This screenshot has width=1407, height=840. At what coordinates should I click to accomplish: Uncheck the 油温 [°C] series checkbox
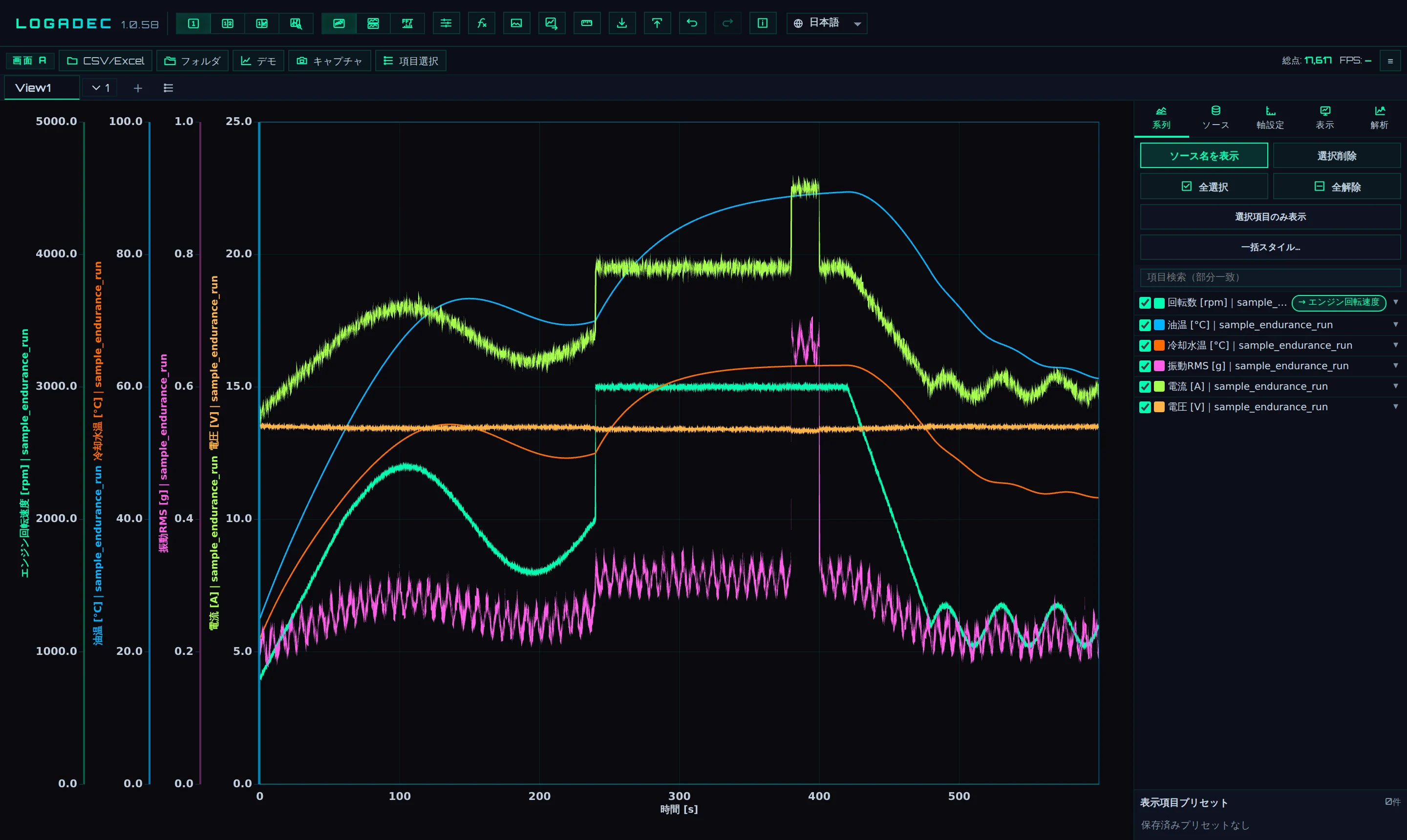(1145, 325)
